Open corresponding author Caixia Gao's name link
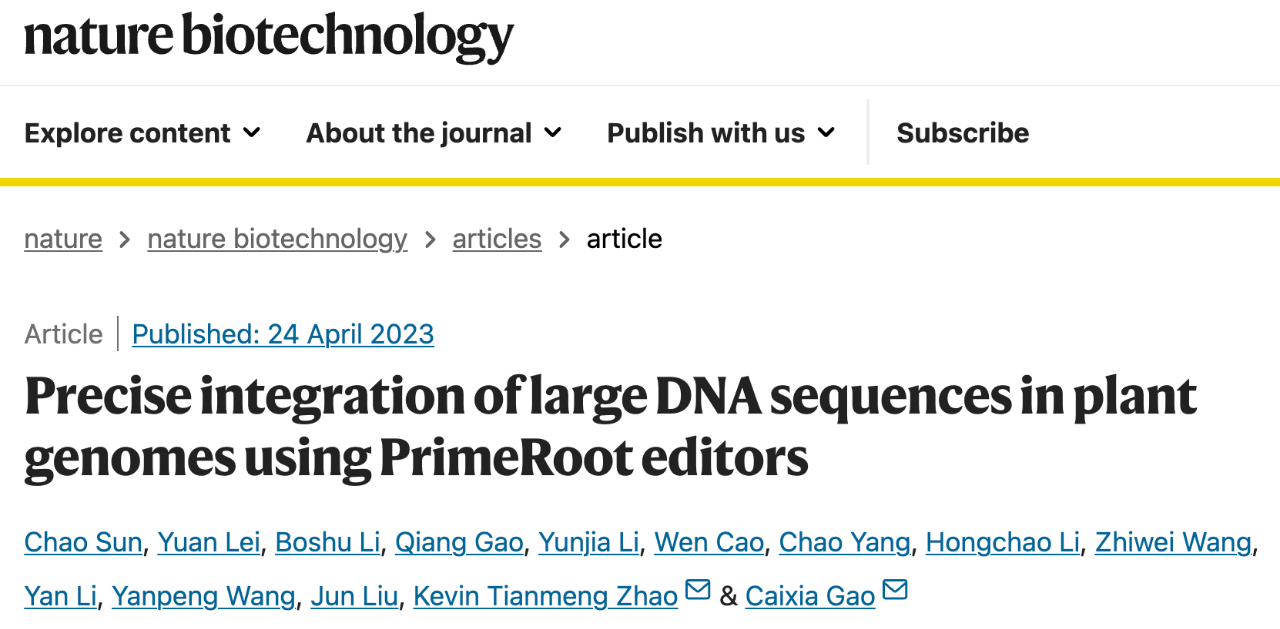The width and height of the screenshot is (1280, 629). (810, 597)
